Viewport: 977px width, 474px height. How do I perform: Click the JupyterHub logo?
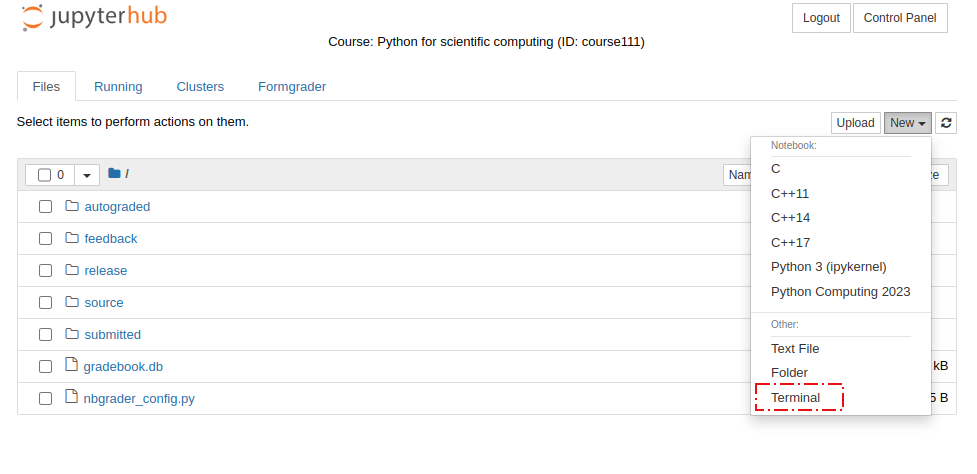94,17
